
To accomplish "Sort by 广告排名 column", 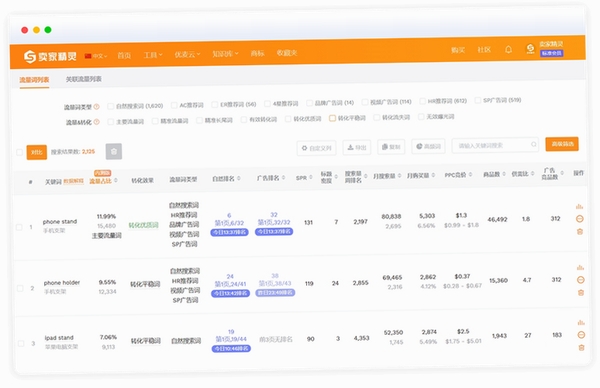I will (x=284, y=178).
